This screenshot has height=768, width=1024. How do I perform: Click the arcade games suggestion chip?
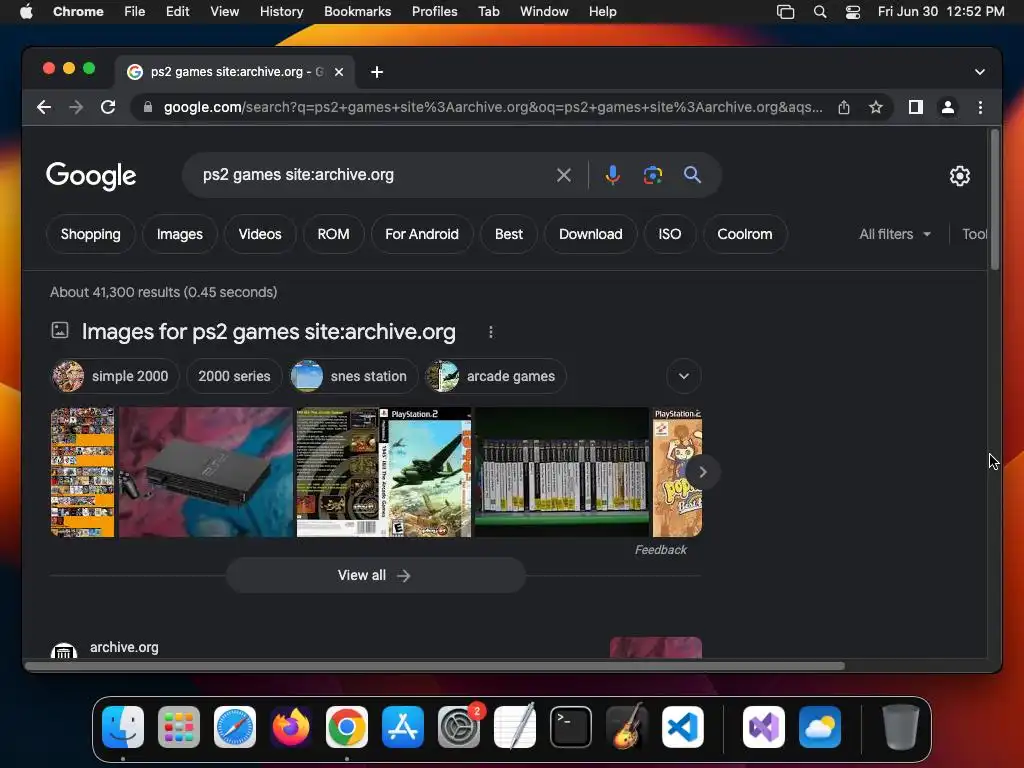pos(496,376)
